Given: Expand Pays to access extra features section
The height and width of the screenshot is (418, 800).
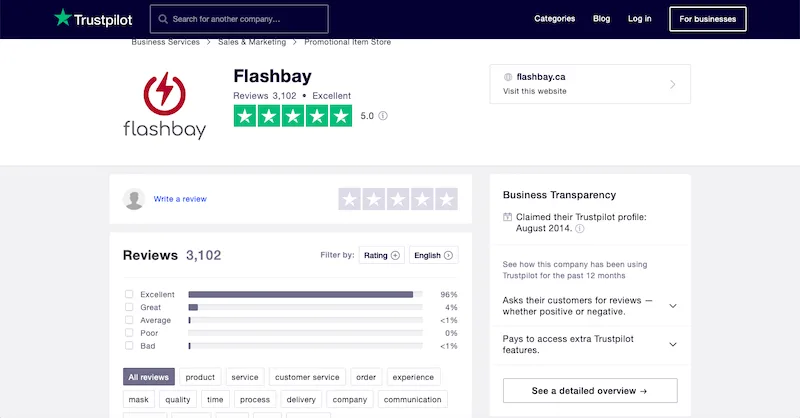Looking at the screenshot, I should click(673, 345).
